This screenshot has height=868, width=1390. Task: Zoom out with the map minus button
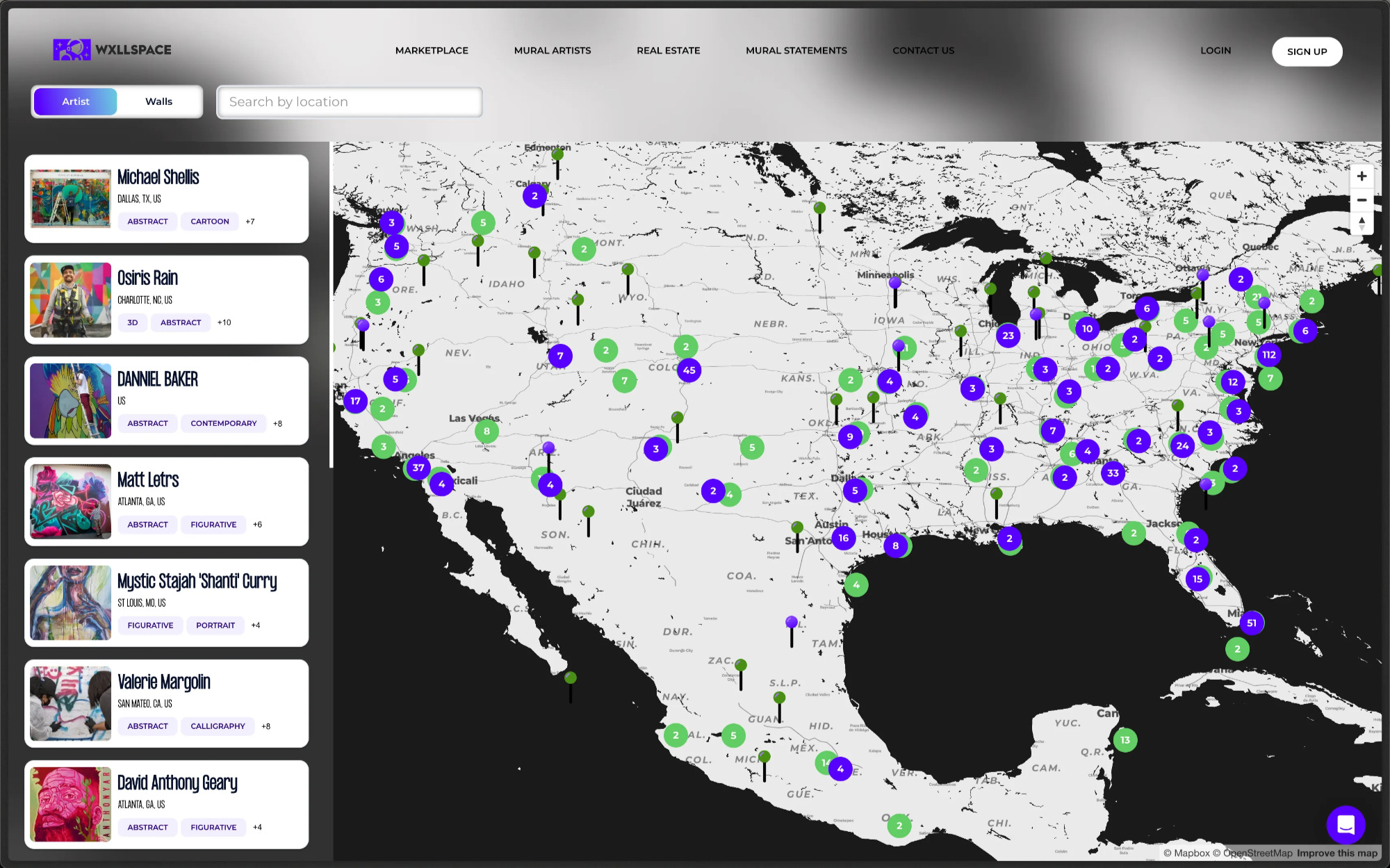click(1362, 200)
